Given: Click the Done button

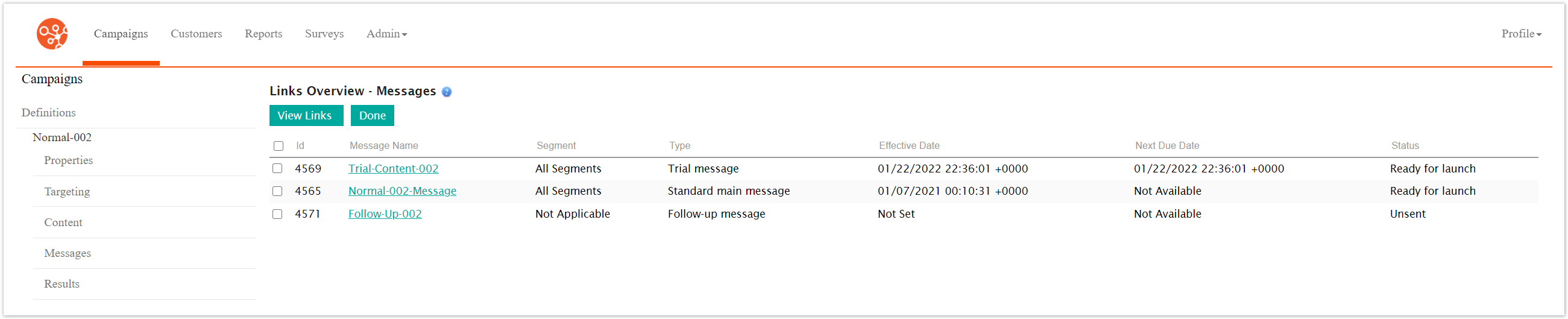Looking at the screenshot, I should (x=372, y=116).
